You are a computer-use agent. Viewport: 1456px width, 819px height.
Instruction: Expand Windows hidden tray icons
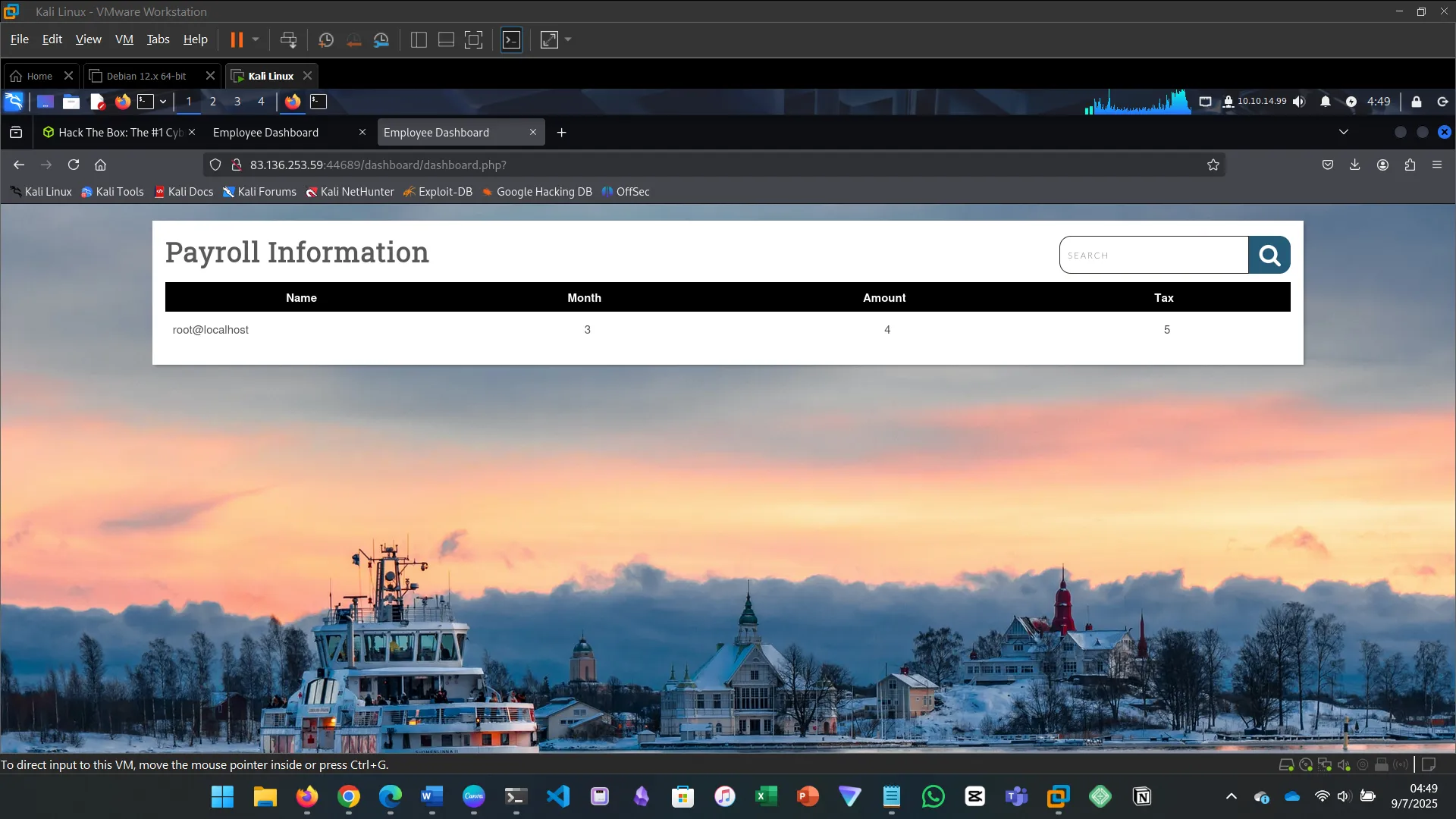pos(1231,796)
